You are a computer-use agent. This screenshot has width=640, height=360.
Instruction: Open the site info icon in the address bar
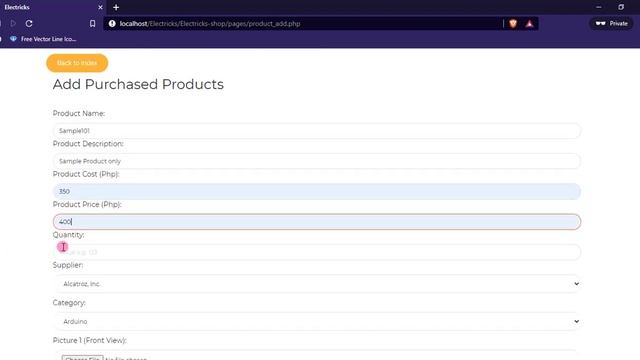click(112, 24)
